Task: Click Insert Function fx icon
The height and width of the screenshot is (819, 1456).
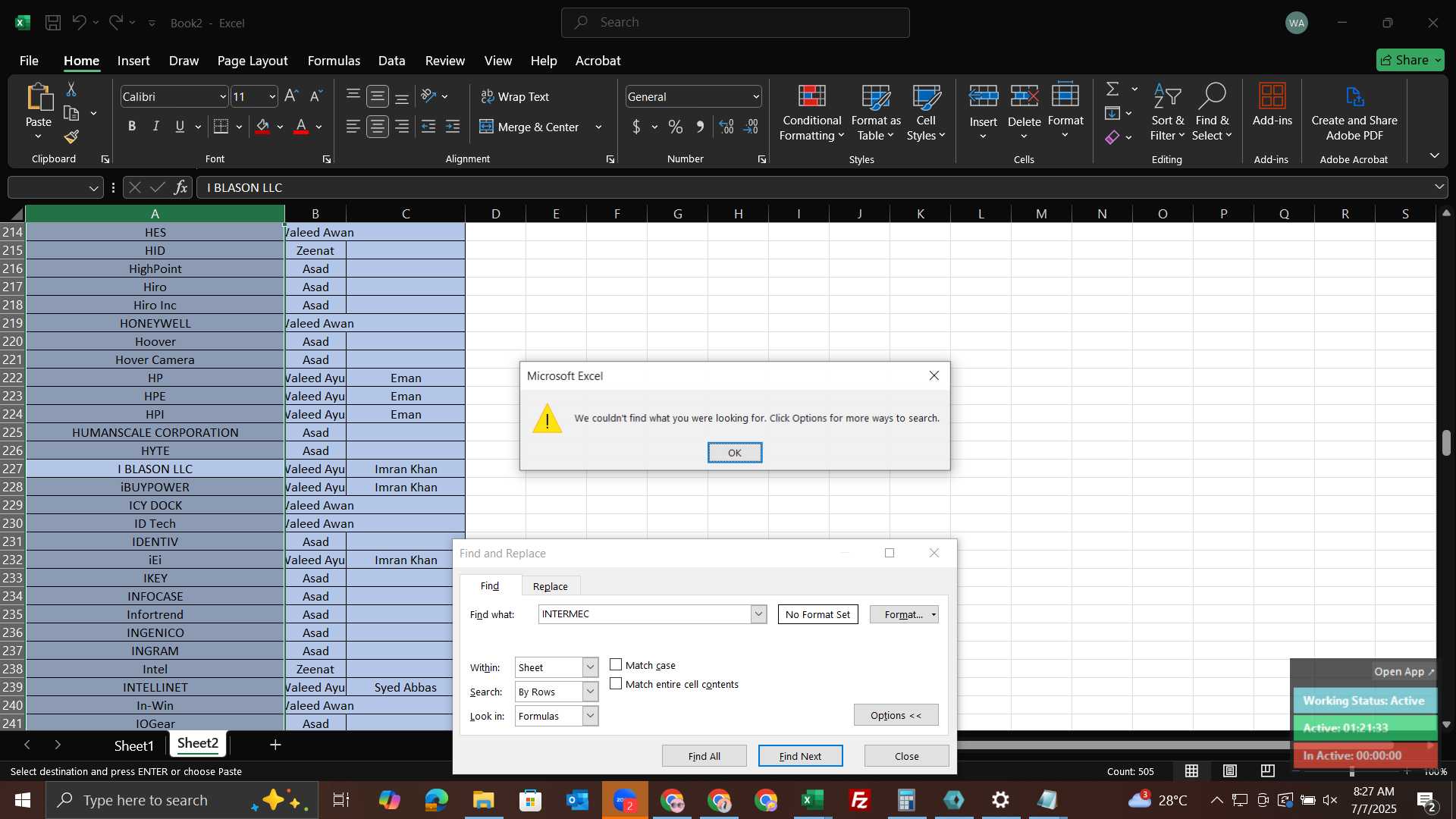Action: pos(180,187)
